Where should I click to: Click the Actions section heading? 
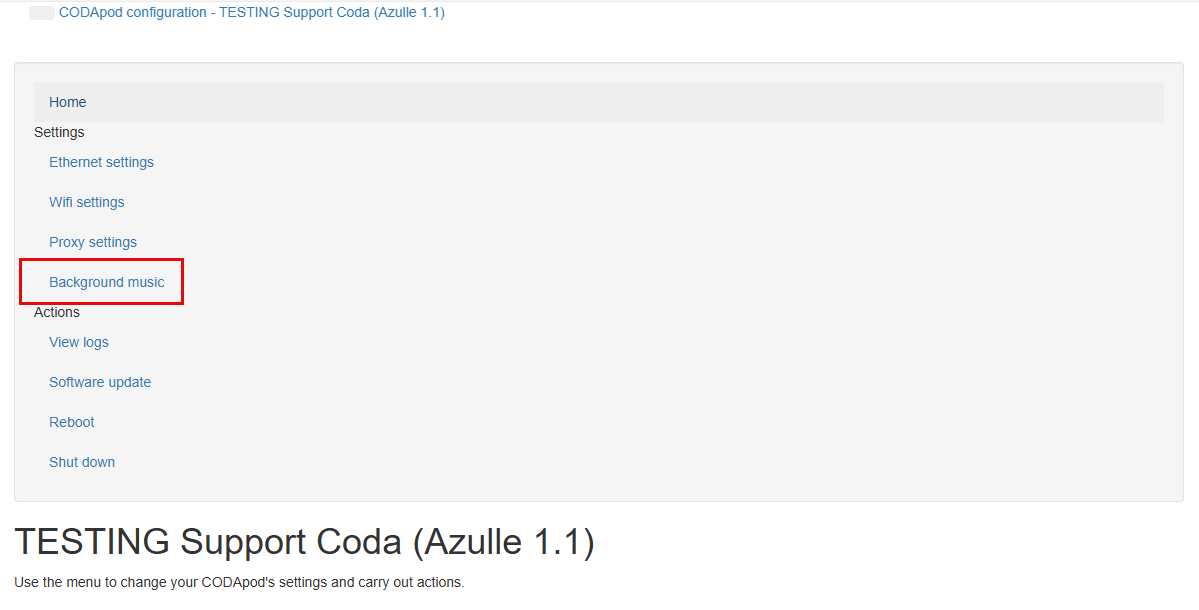(57, 312)
